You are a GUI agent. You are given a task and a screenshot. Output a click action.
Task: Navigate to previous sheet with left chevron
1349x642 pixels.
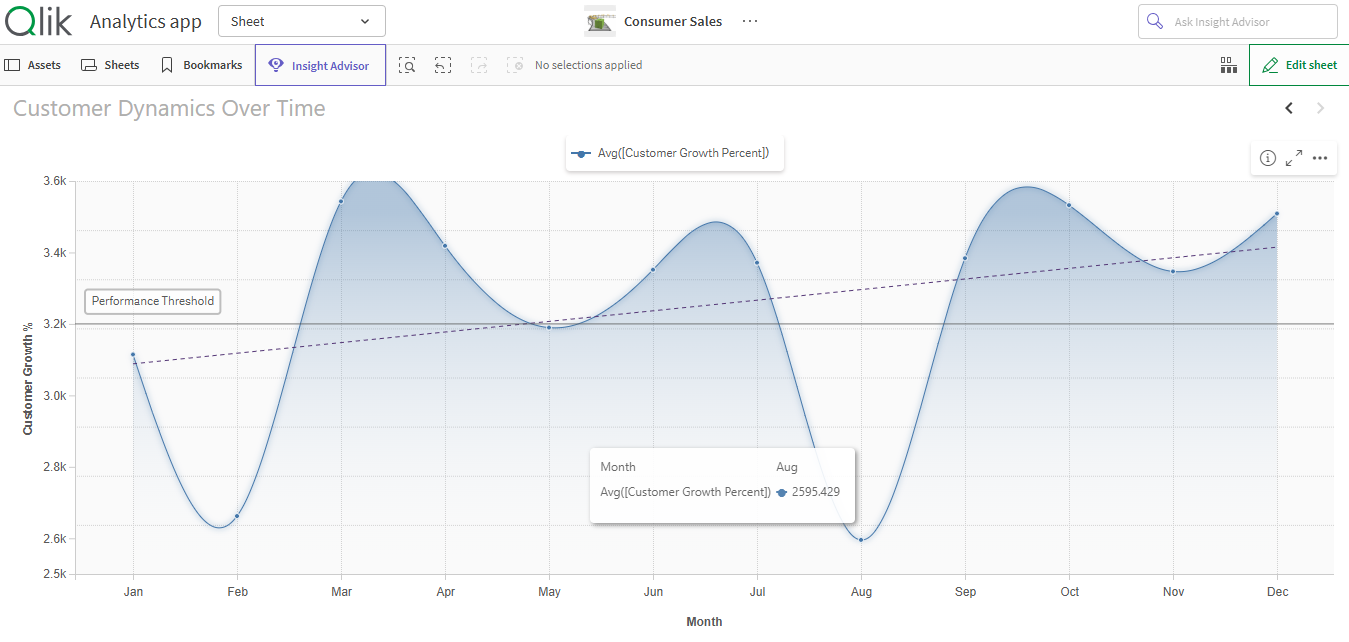point(1289,107)
